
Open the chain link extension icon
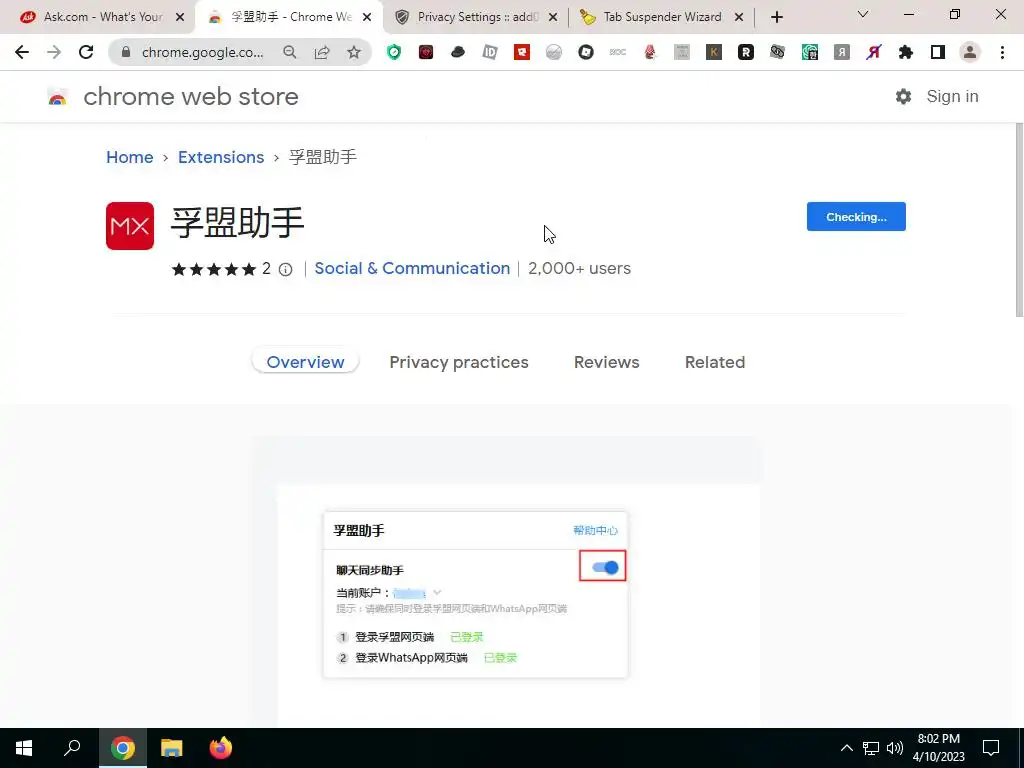tap(777, 52)
